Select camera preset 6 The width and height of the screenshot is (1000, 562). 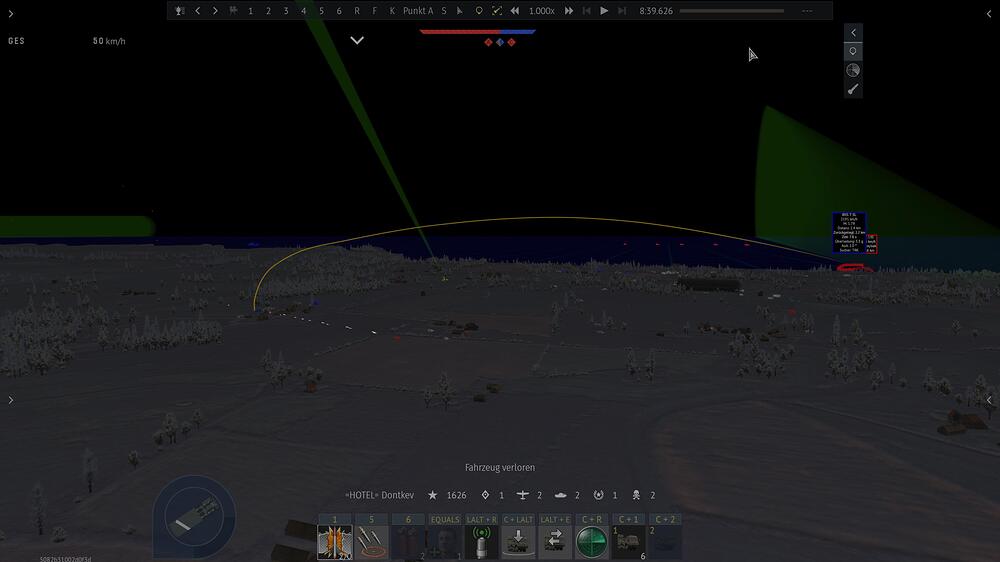click(339, 11)
